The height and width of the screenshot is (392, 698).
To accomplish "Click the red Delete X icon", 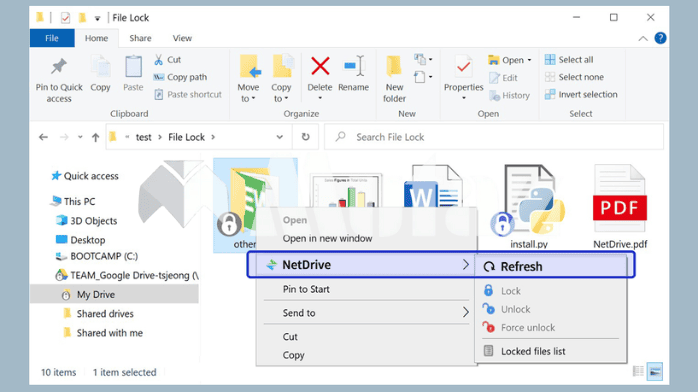I will (x=320, y=66).
